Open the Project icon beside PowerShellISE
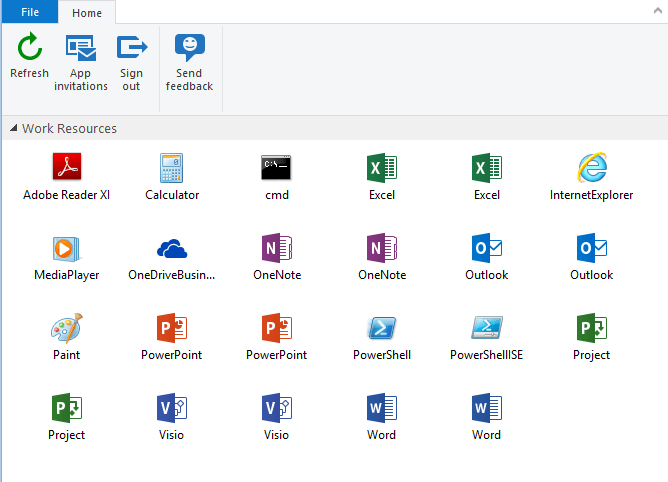 coord(591,337)
